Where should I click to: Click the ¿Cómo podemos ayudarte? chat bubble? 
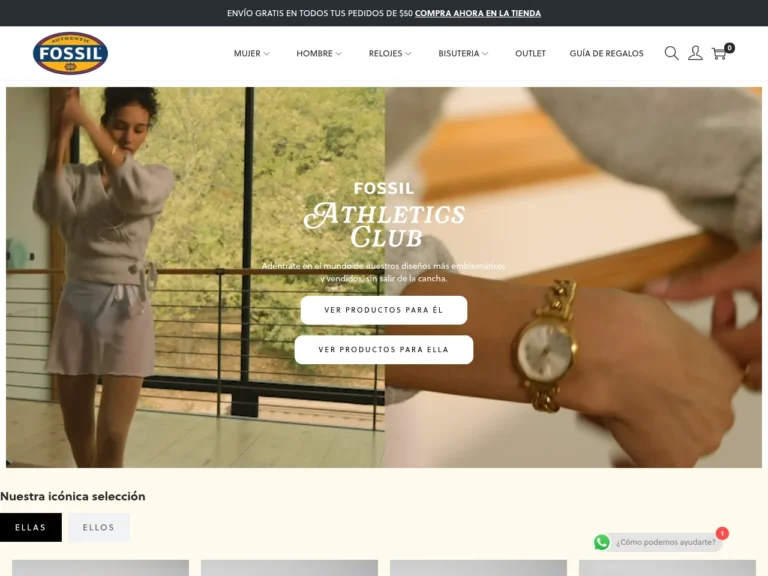[665, 542]
